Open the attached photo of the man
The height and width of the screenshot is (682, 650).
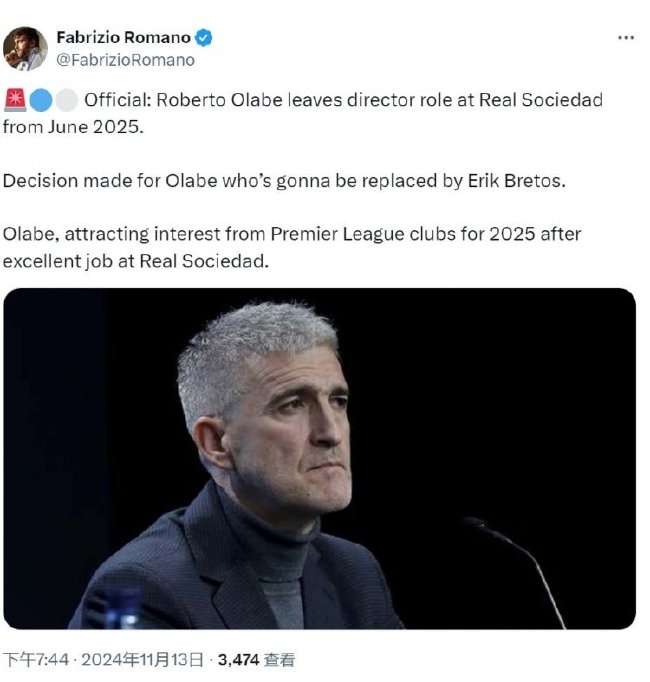click(319, 458)
